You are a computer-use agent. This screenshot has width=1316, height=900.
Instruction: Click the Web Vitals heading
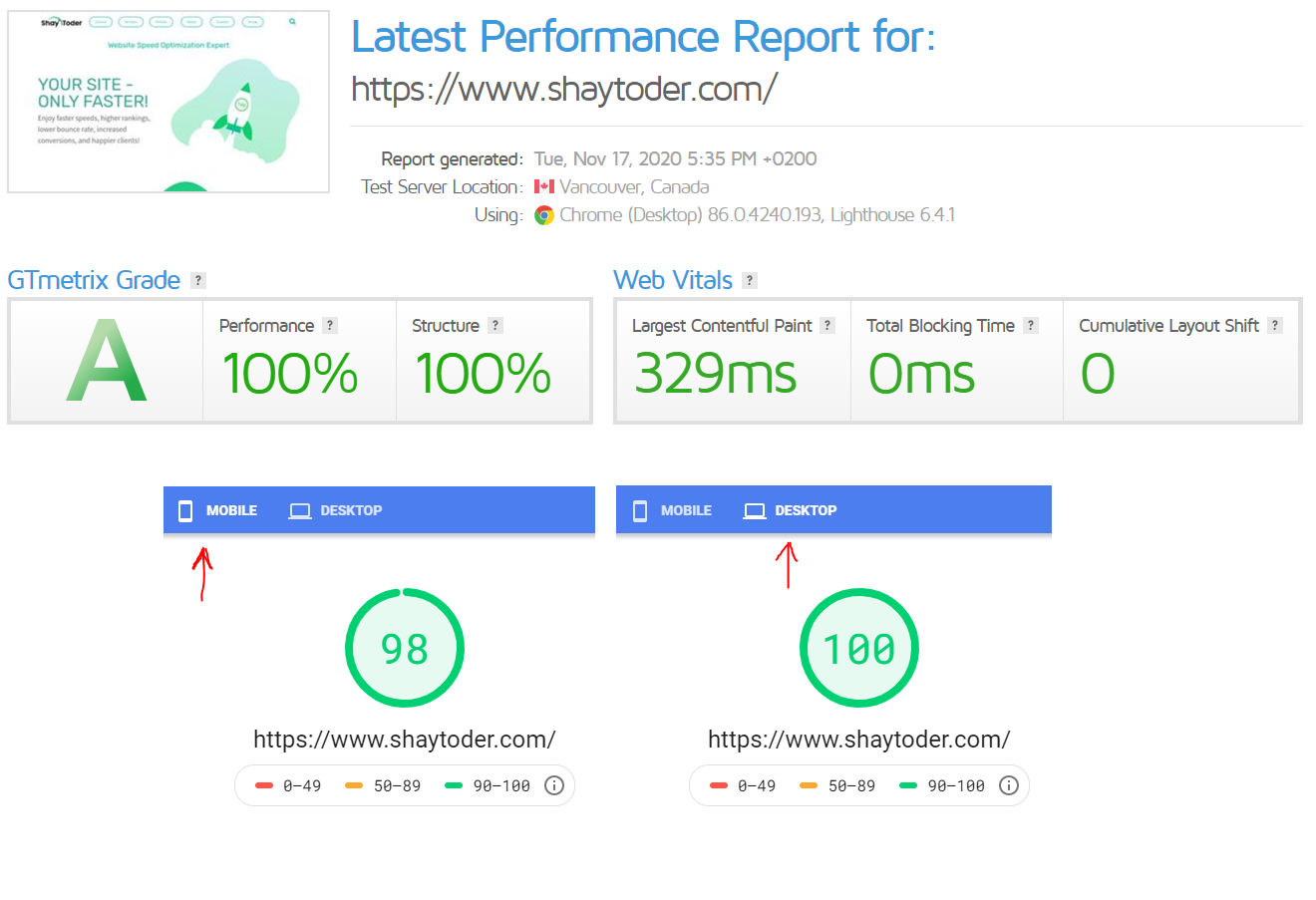[673, 280]
